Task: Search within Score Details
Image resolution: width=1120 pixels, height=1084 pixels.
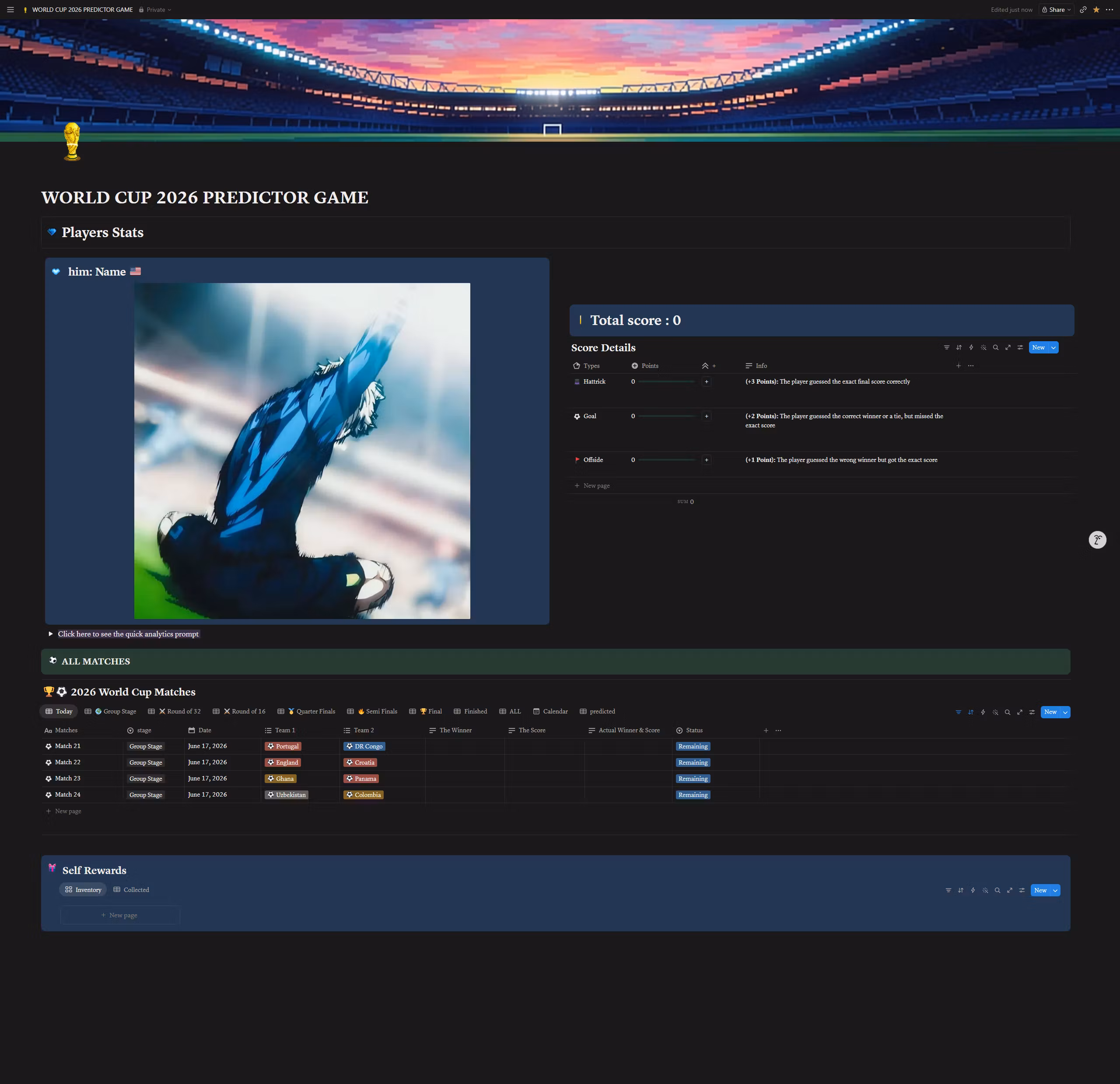Action: [995, 347]
